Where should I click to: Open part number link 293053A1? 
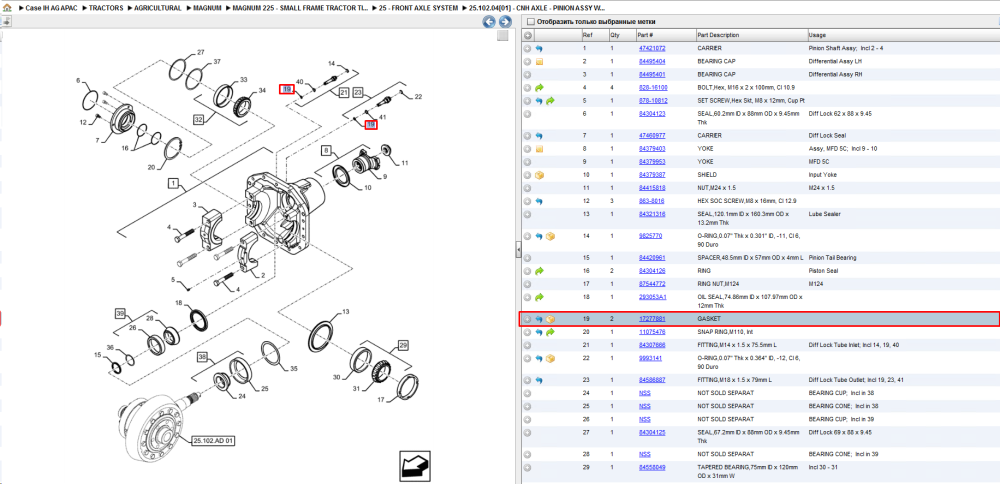[652, 297]
